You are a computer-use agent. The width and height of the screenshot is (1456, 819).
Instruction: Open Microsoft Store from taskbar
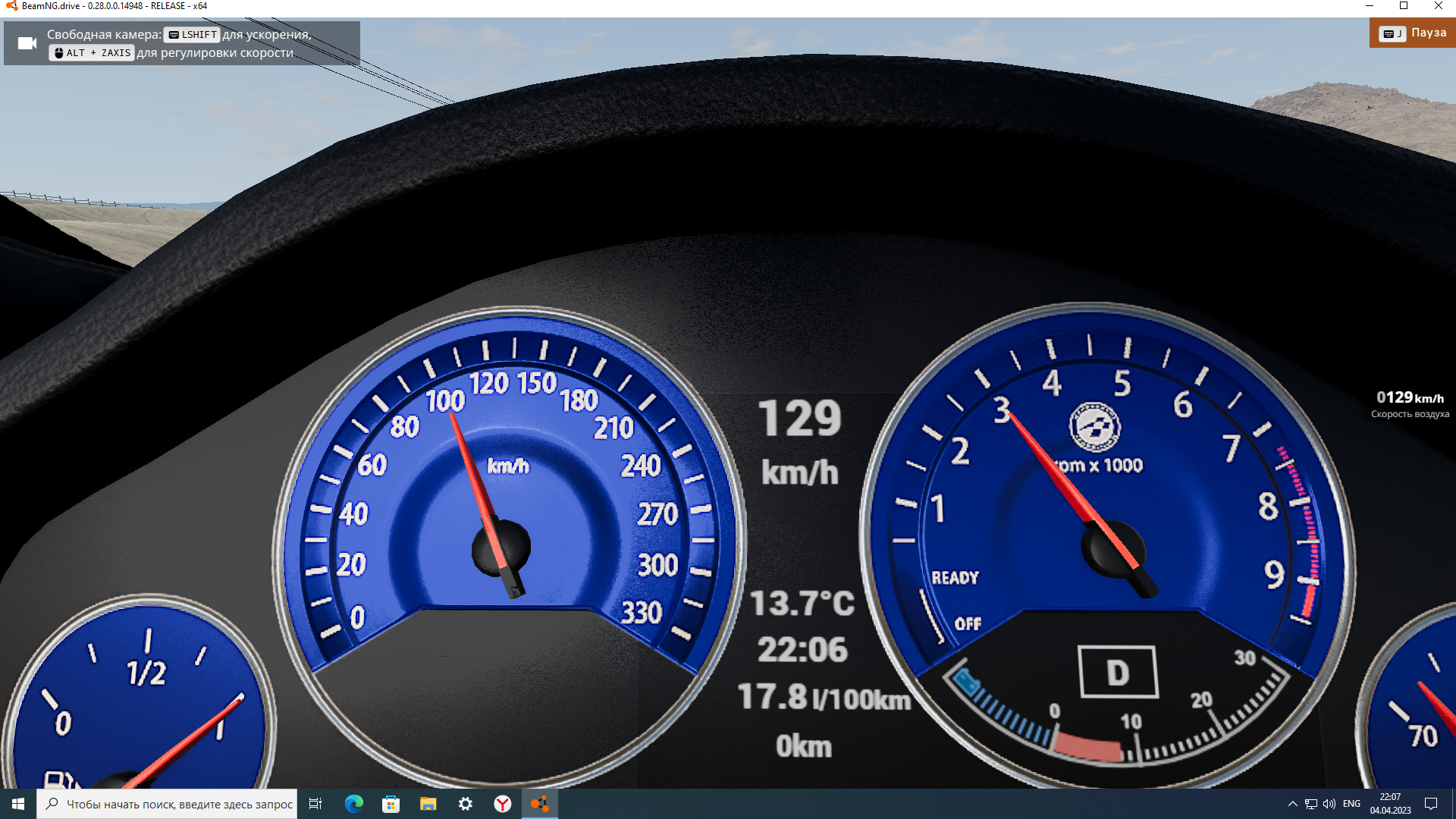(x=391, y=804)
